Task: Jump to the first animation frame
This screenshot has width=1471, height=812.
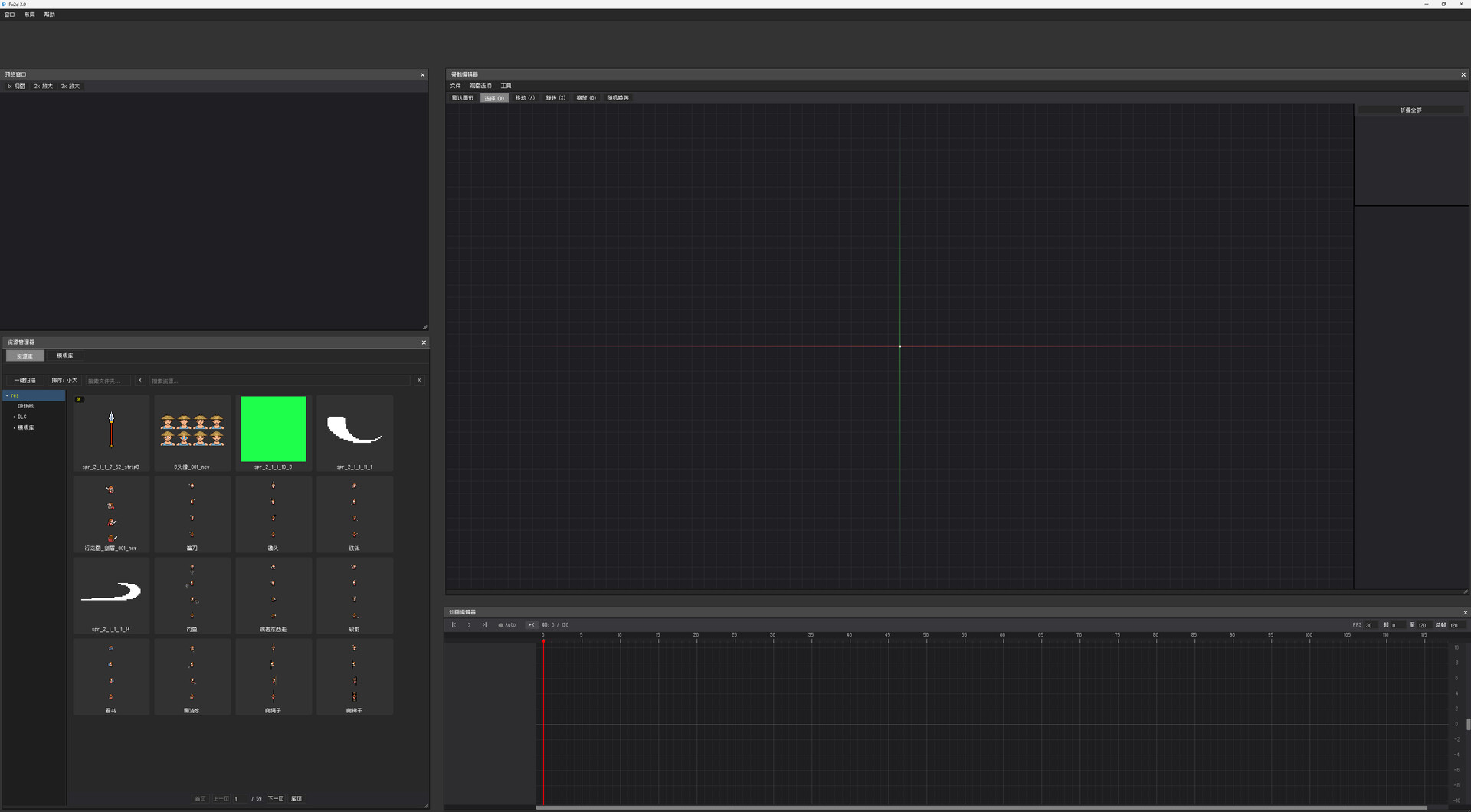Action: point(454,625)
